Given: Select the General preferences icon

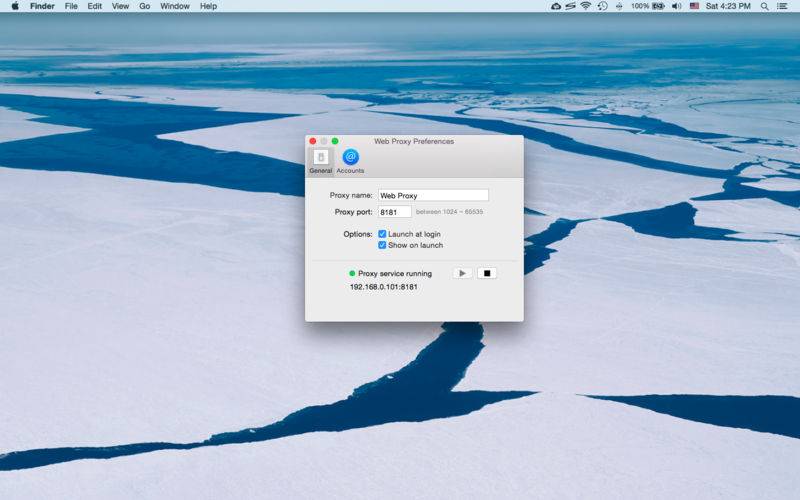Looking at the screenshot, I should click(x=320, y=159).
